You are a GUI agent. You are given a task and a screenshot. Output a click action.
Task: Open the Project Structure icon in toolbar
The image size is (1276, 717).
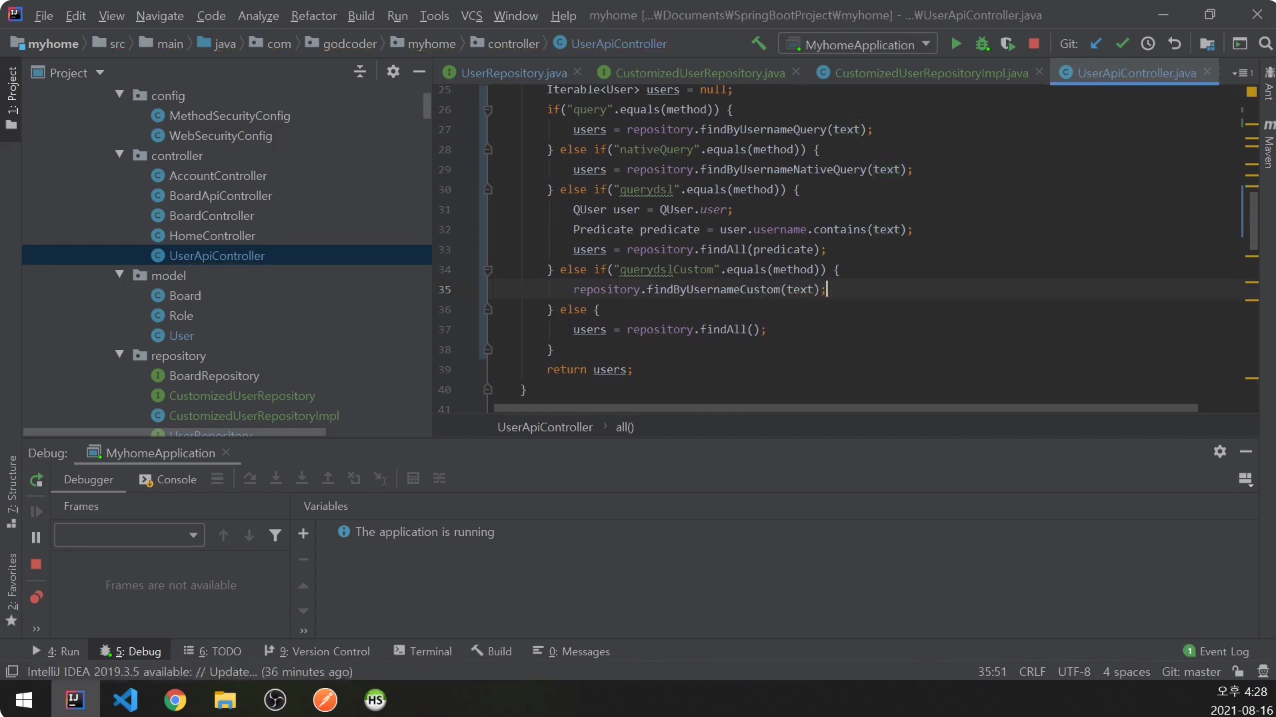point(1207,44)
